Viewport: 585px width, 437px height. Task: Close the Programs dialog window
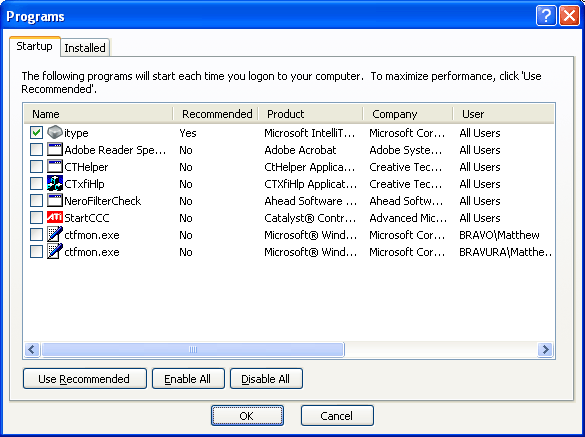tap(569, 16)
